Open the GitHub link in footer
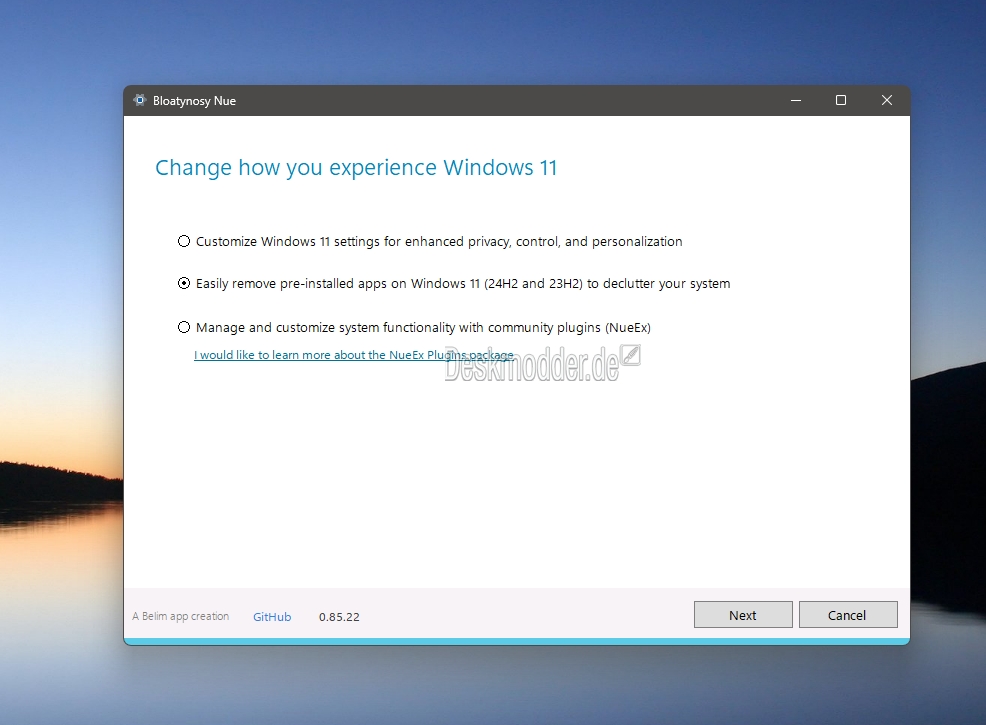The image size is (986, 725). click(x=272, y=617)
